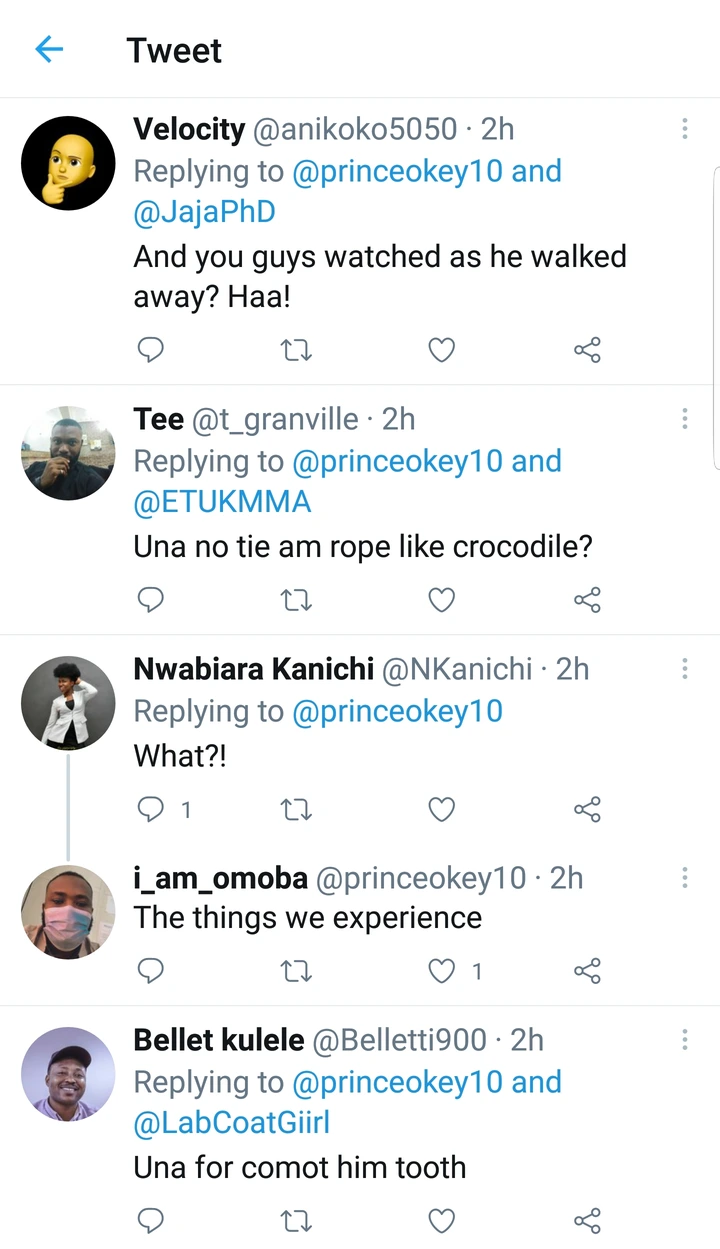Open the @LabCoatGiirl mention link
This screenshot has width=720, height=1249.
tap(231, 1123)
